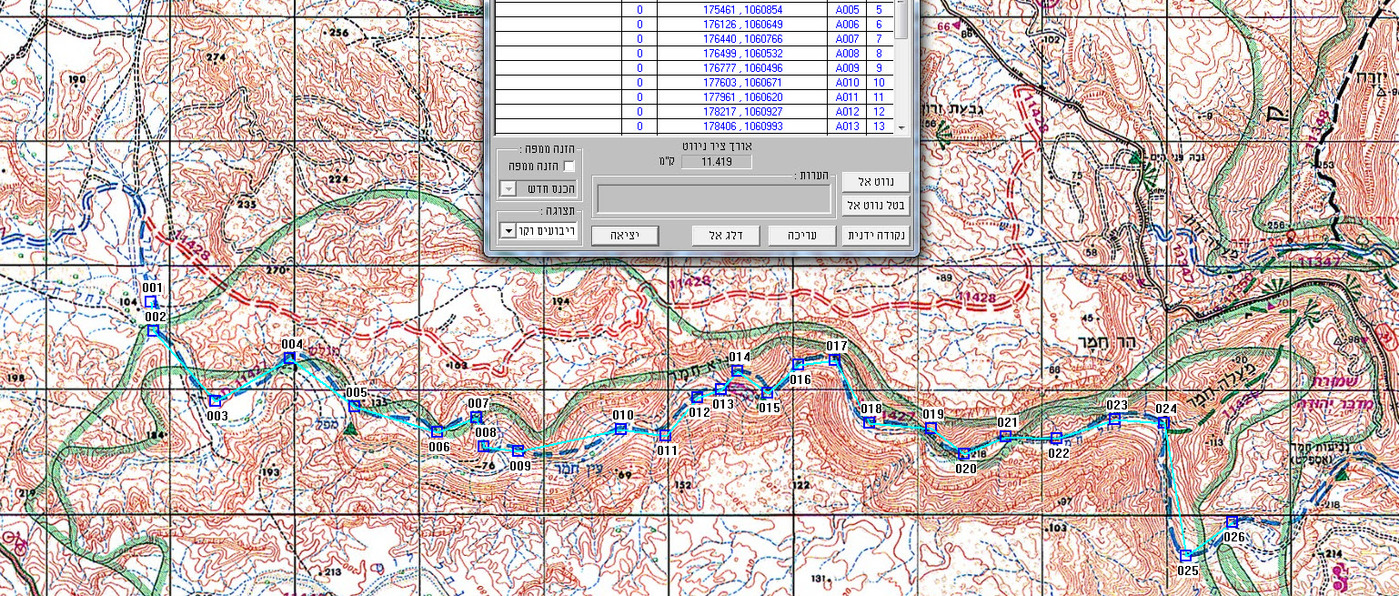Select waypoint 023 marker on map
1399x596 pixels.
pyautogui.click(x=1115, y=420)
